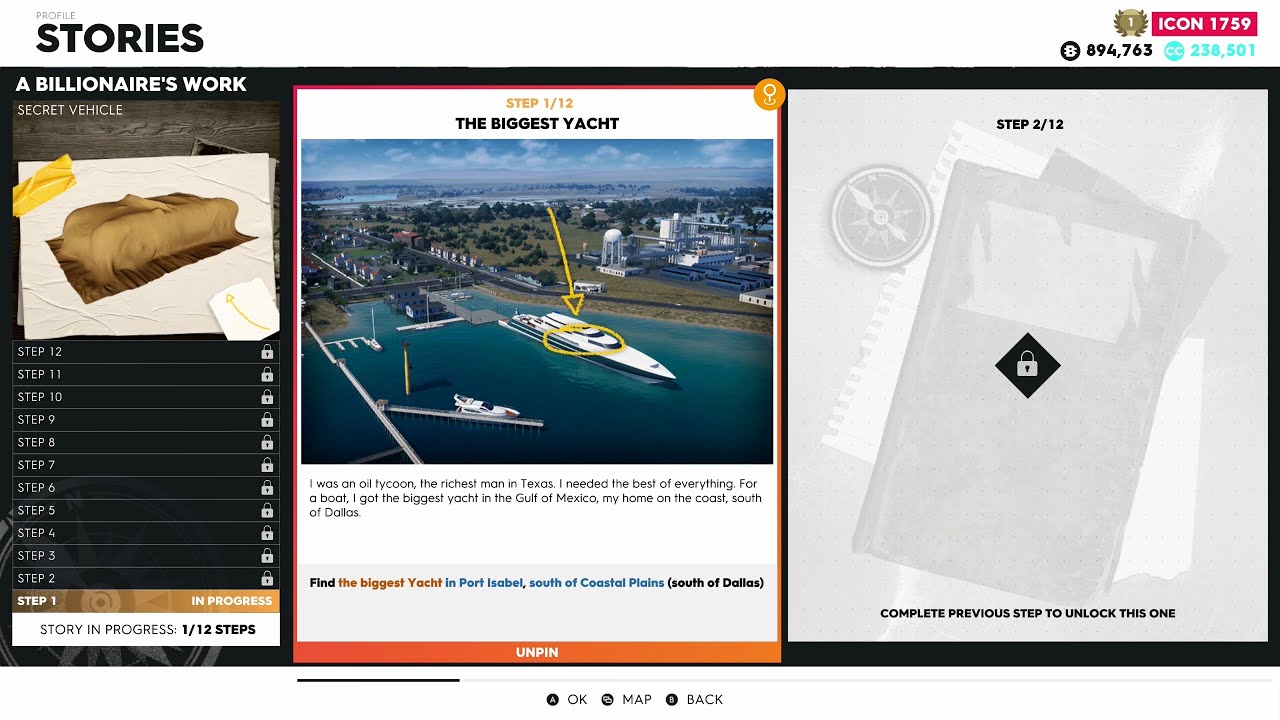Viewport: 1280px width, 720px height.
Task: Click the 'IN PROGRESS' status label
Action: [x=232, y=601]
